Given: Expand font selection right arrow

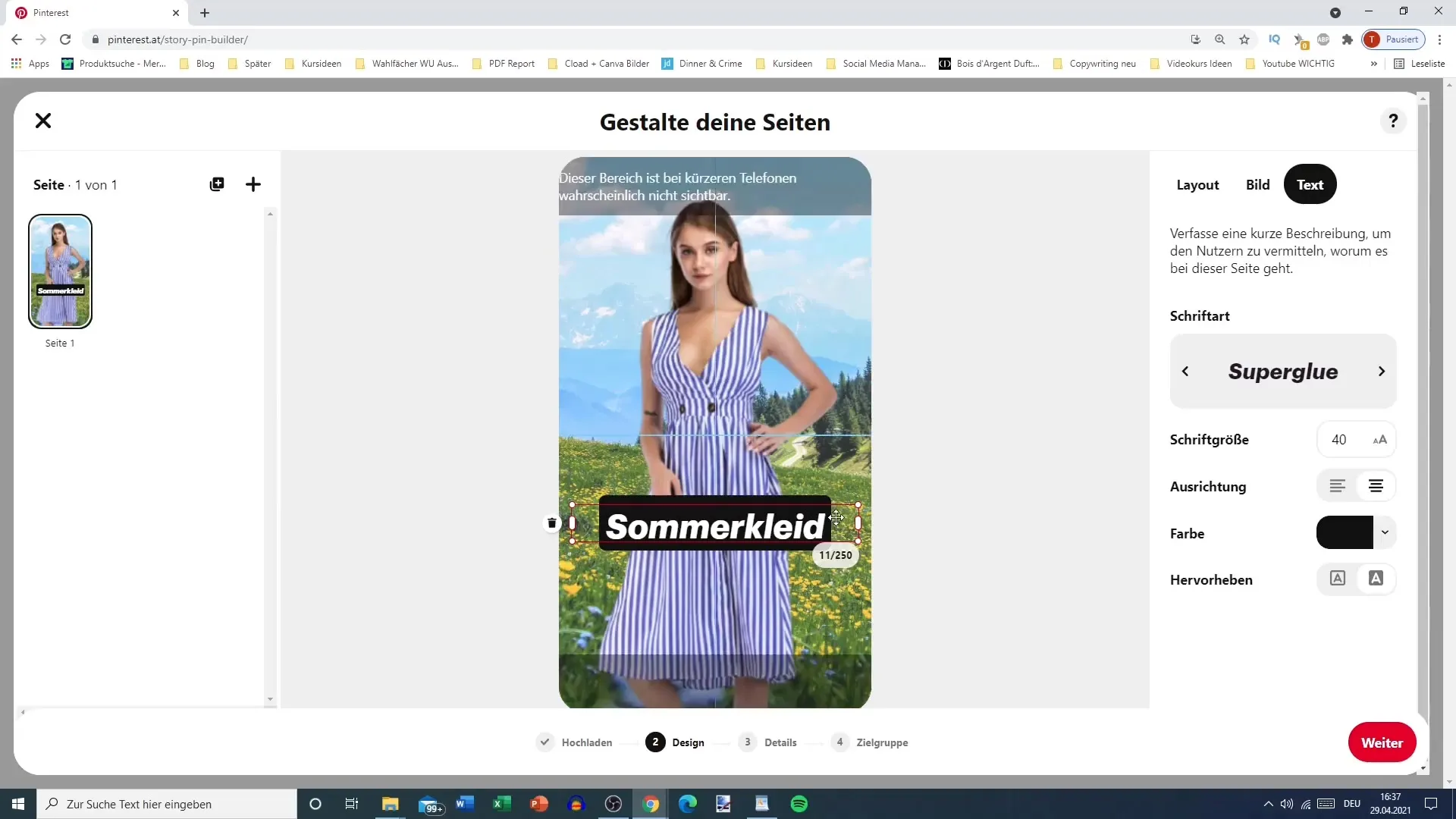Looking at the screenshot, I should tap(1382, 371).
